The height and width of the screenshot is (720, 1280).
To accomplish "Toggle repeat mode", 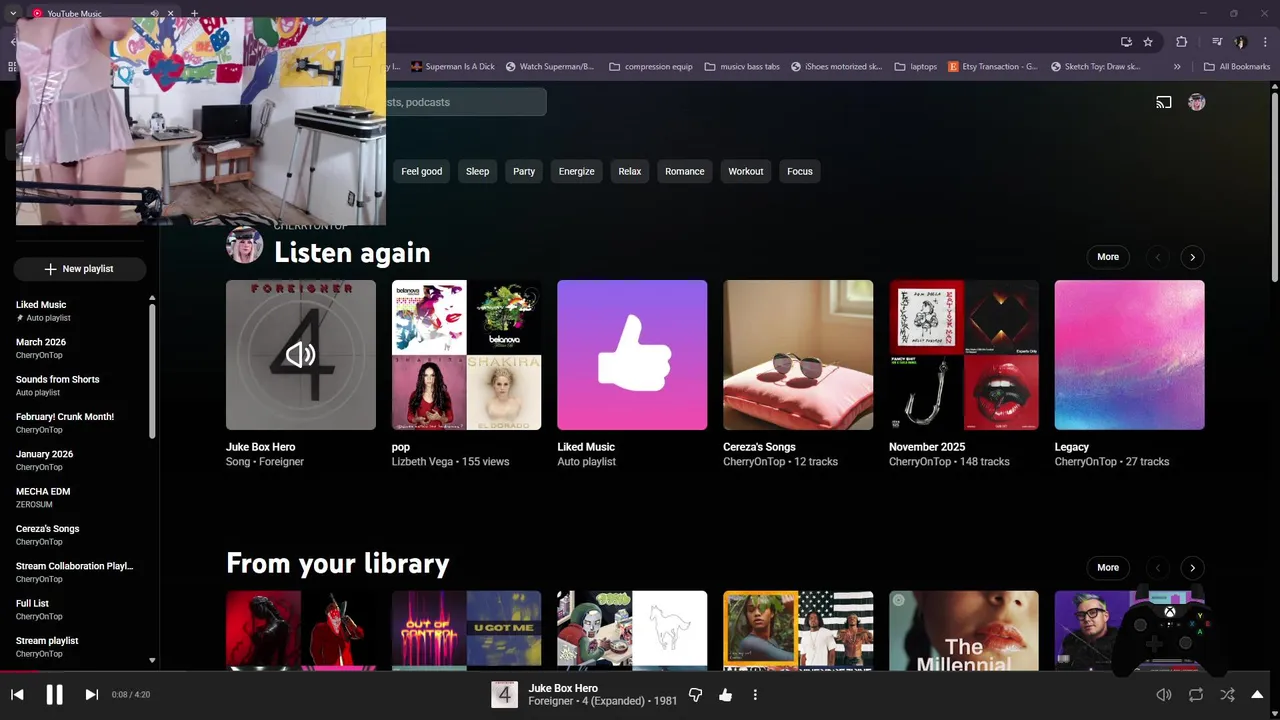I will (x=1195, y=694).
